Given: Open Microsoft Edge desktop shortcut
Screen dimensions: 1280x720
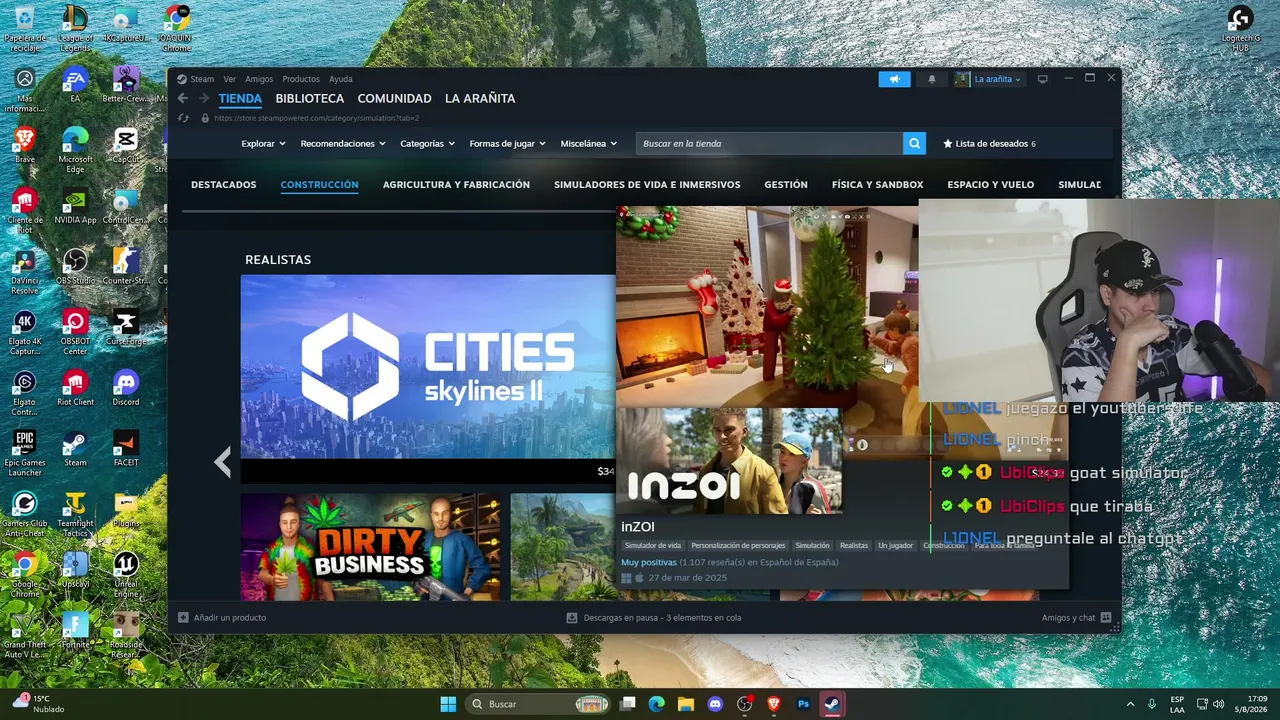Looking at the screenshot, I should [x=75, y=149].
